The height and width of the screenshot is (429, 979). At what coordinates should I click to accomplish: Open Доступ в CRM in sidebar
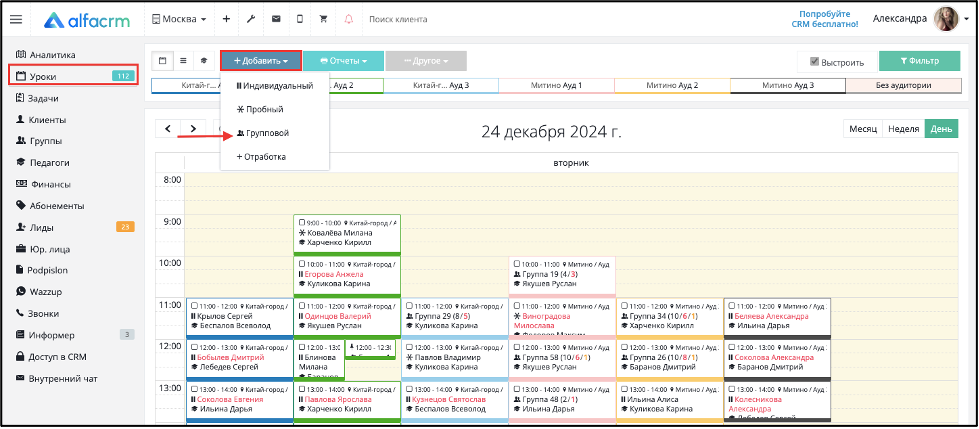click(x=51, y=357)
